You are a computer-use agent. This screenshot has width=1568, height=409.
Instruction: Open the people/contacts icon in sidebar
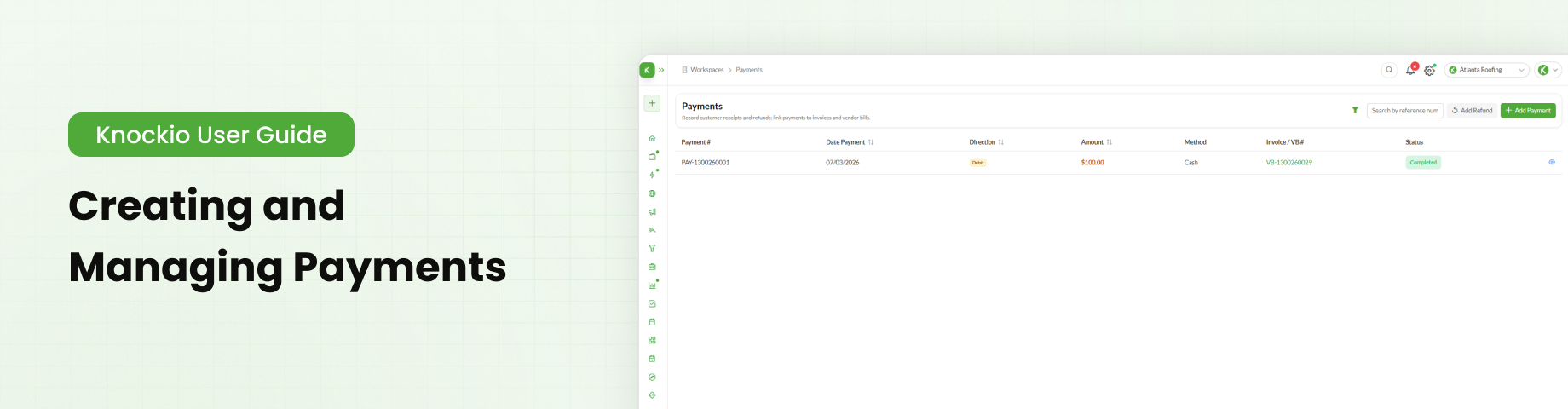(652, 230)
